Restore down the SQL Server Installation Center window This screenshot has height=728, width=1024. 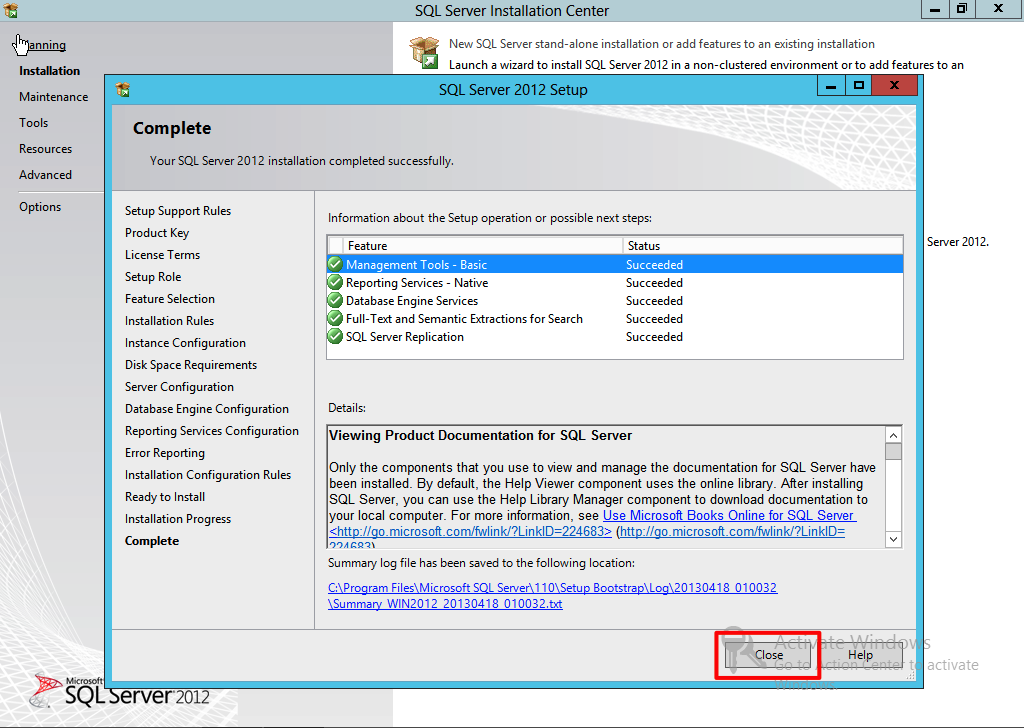(x=962, y=9)
